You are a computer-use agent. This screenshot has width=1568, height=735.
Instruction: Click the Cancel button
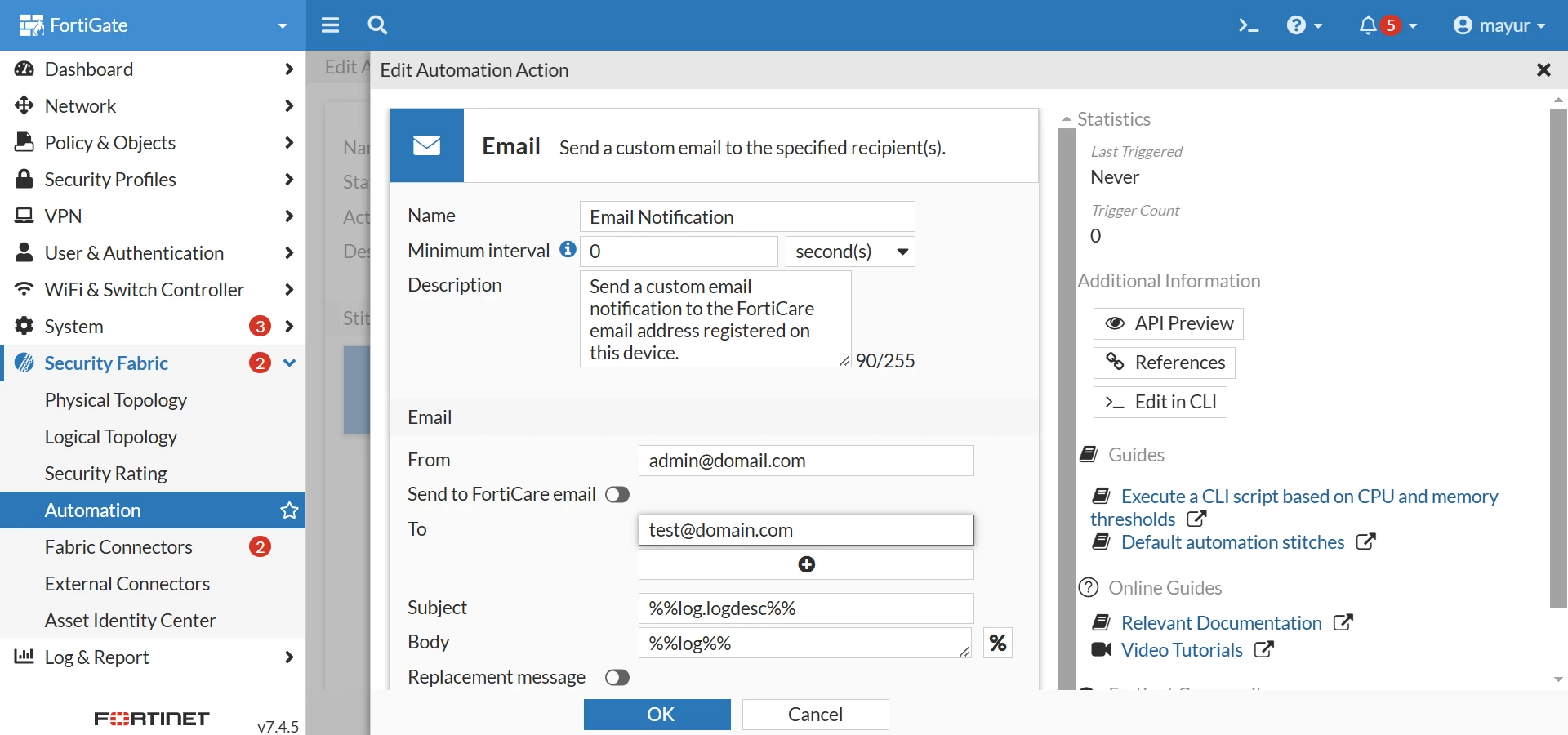(815, 715)
